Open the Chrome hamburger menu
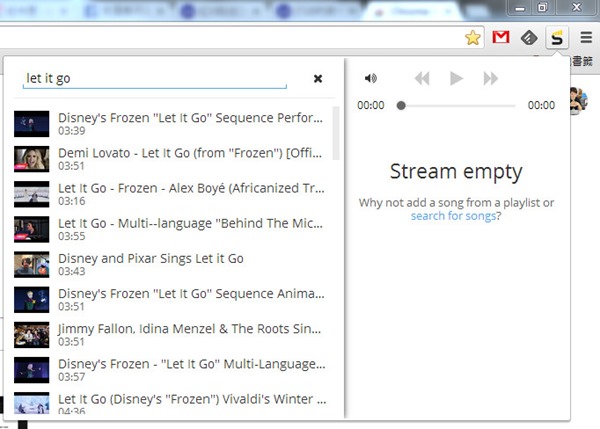 [x=586, y=38]
